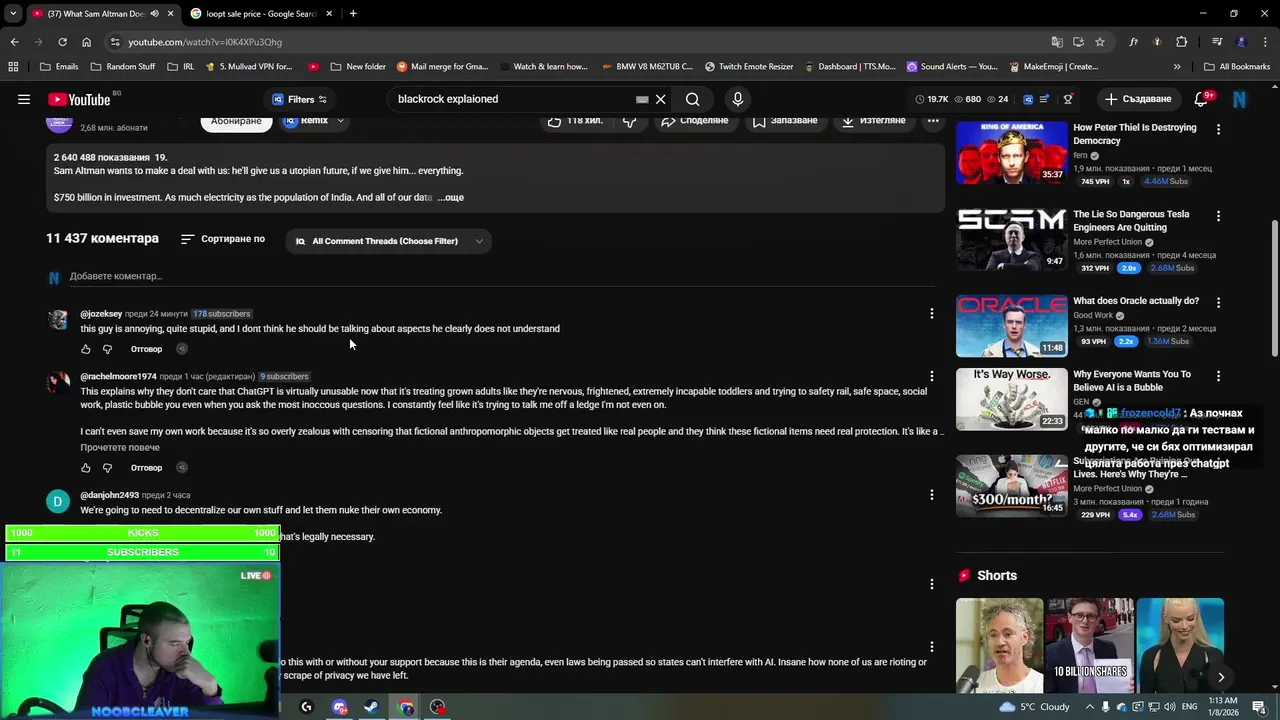This screenshot has width=1280, height=720.
Task: Open options for What does Oracle video
Action: 1218,302
